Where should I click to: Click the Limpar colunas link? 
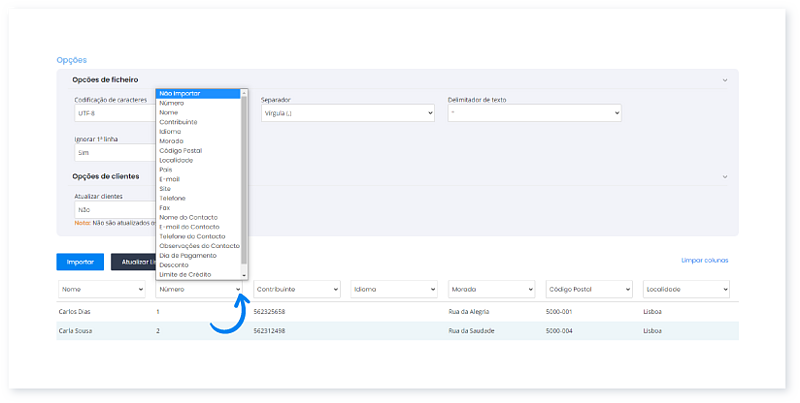(x=704, y=260)
